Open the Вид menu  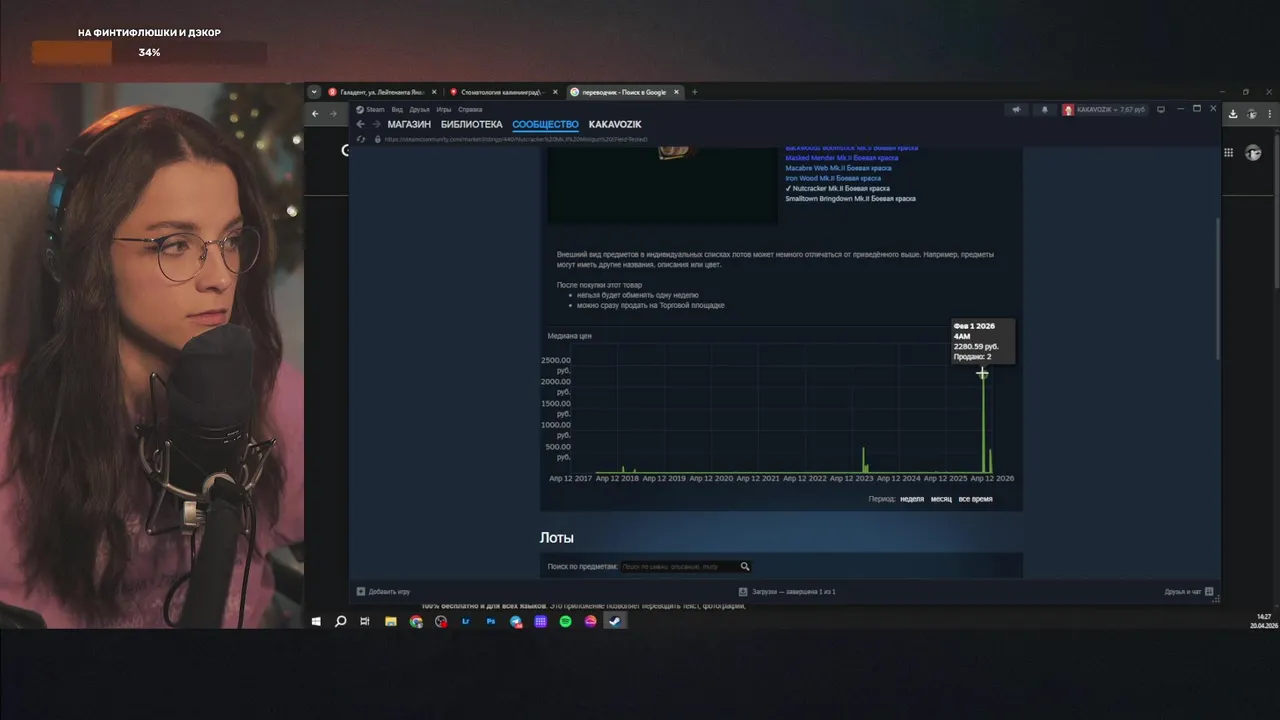click(x=397, y=109)
